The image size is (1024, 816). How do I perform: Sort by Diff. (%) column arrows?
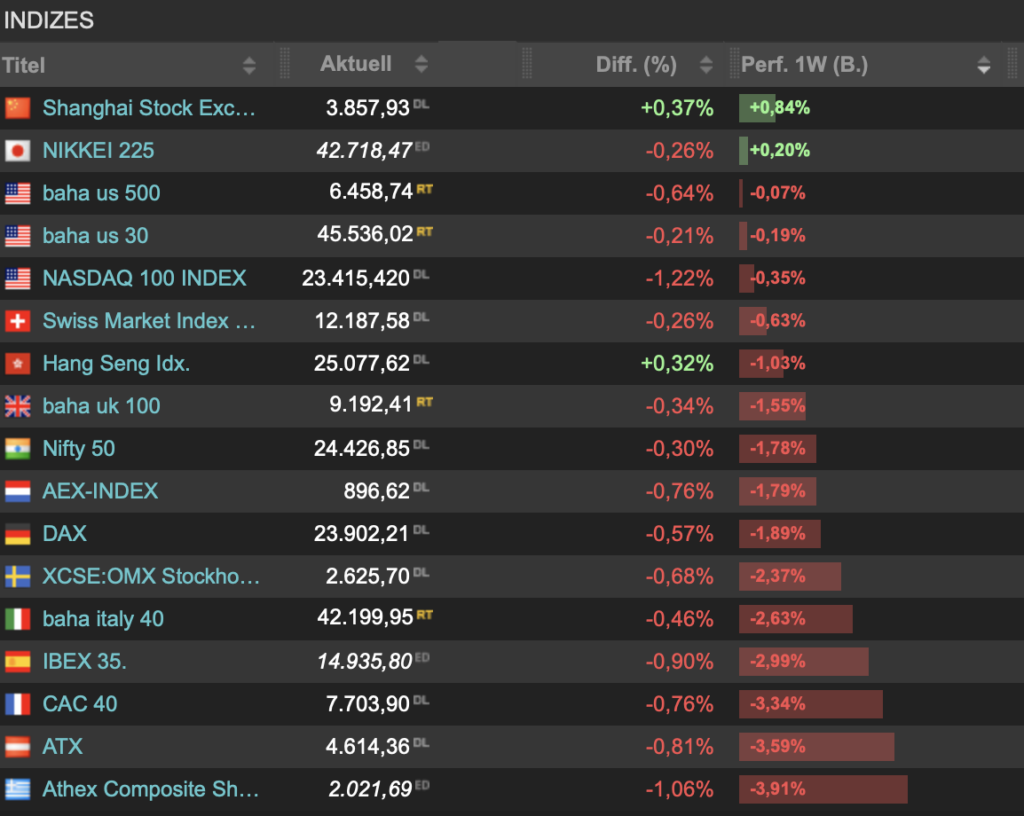point(706,65)
